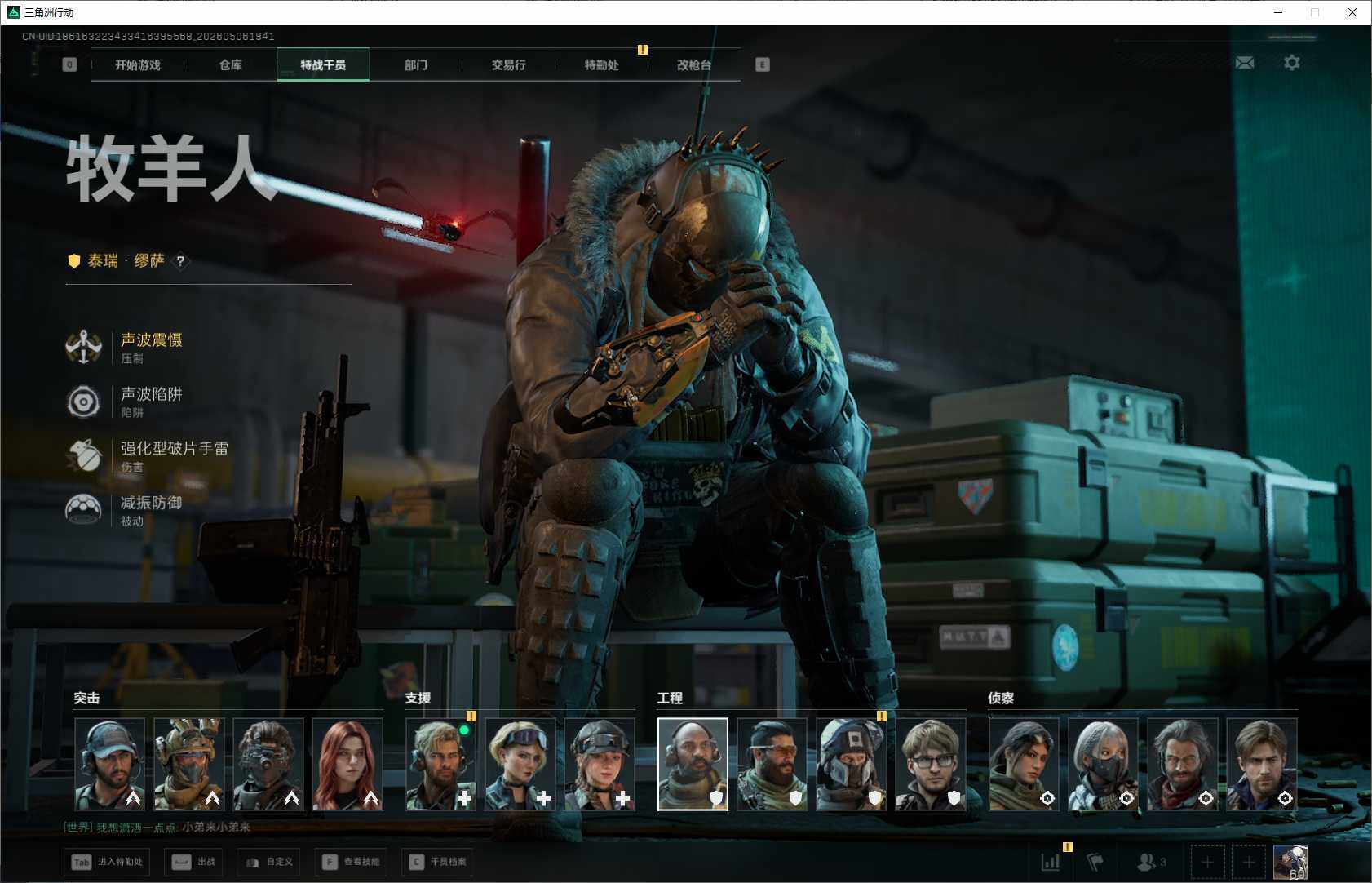Open the 干员档案 button
1372x883 pixels.
438,862
